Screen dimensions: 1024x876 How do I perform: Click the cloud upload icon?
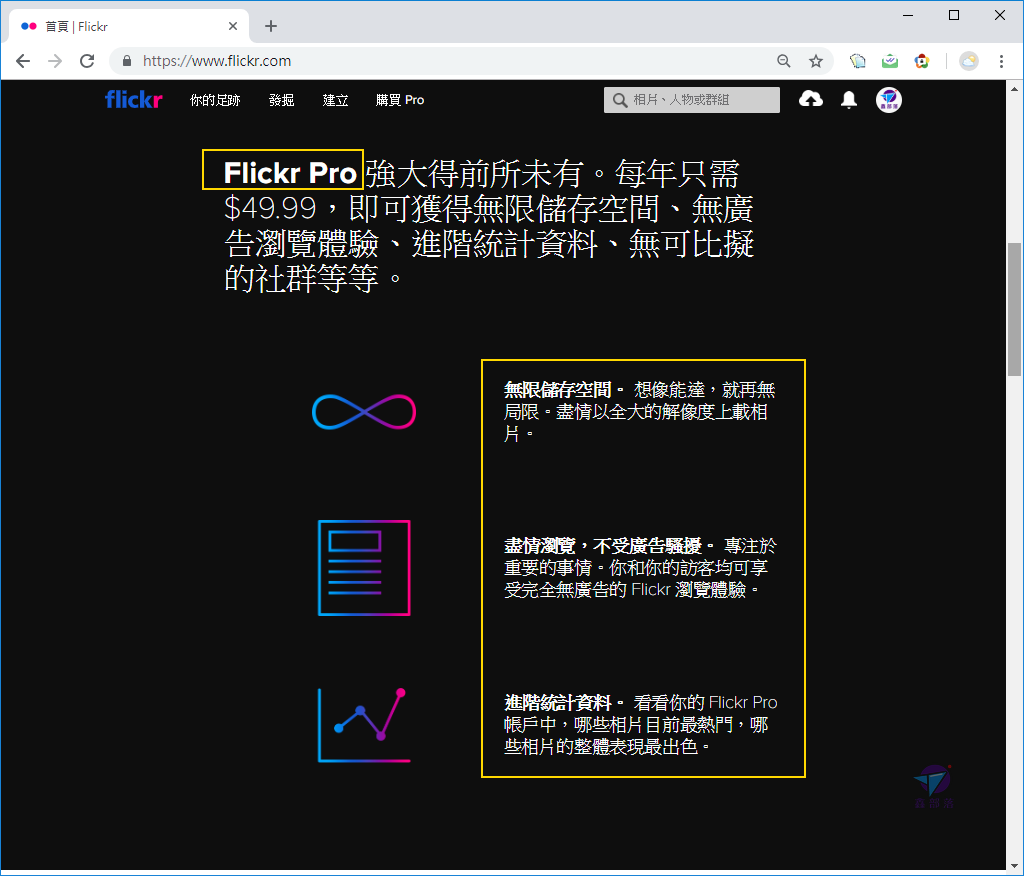point(810,99)
